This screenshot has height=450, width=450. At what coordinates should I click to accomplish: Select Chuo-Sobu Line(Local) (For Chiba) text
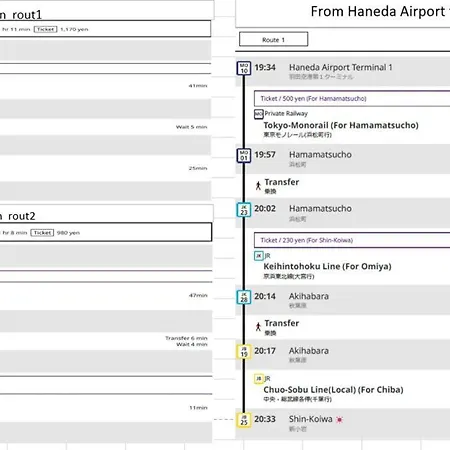333,390
